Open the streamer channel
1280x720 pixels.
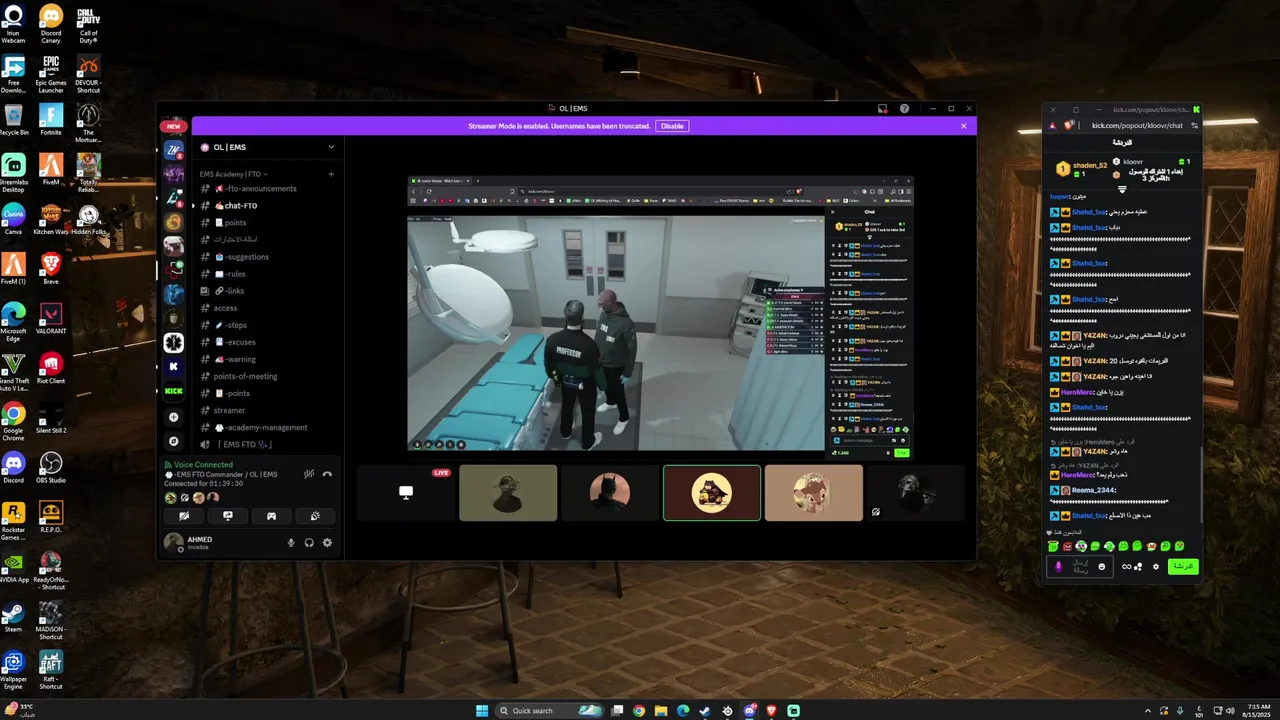point(229,410)
